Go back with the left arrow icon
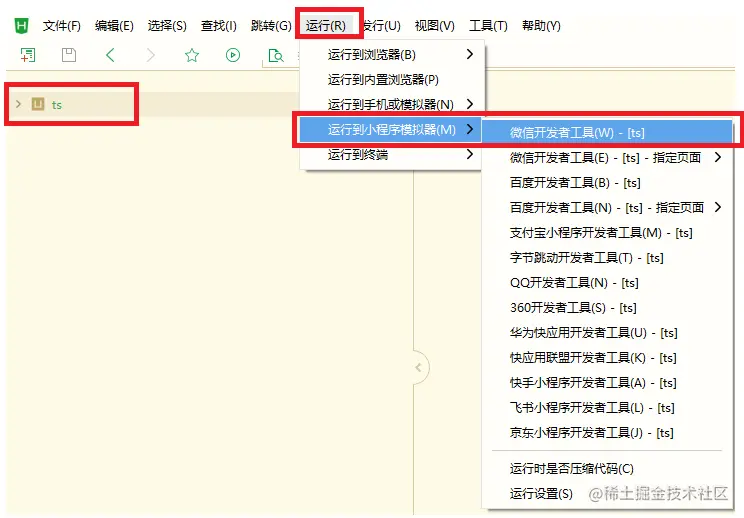 coord(110,55)
